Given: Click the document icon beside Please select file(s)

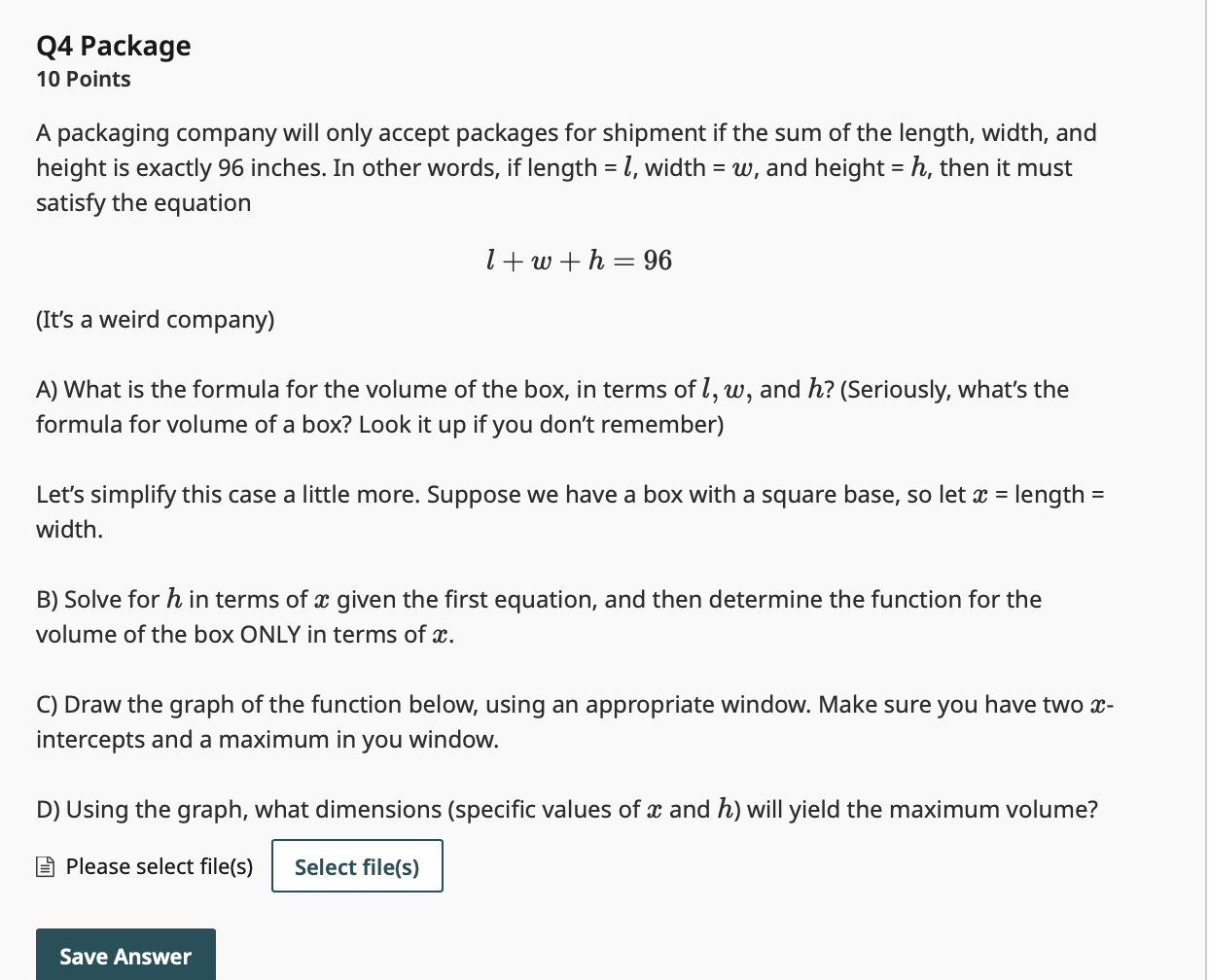Looking at the screenshot, I should point(45,865).
